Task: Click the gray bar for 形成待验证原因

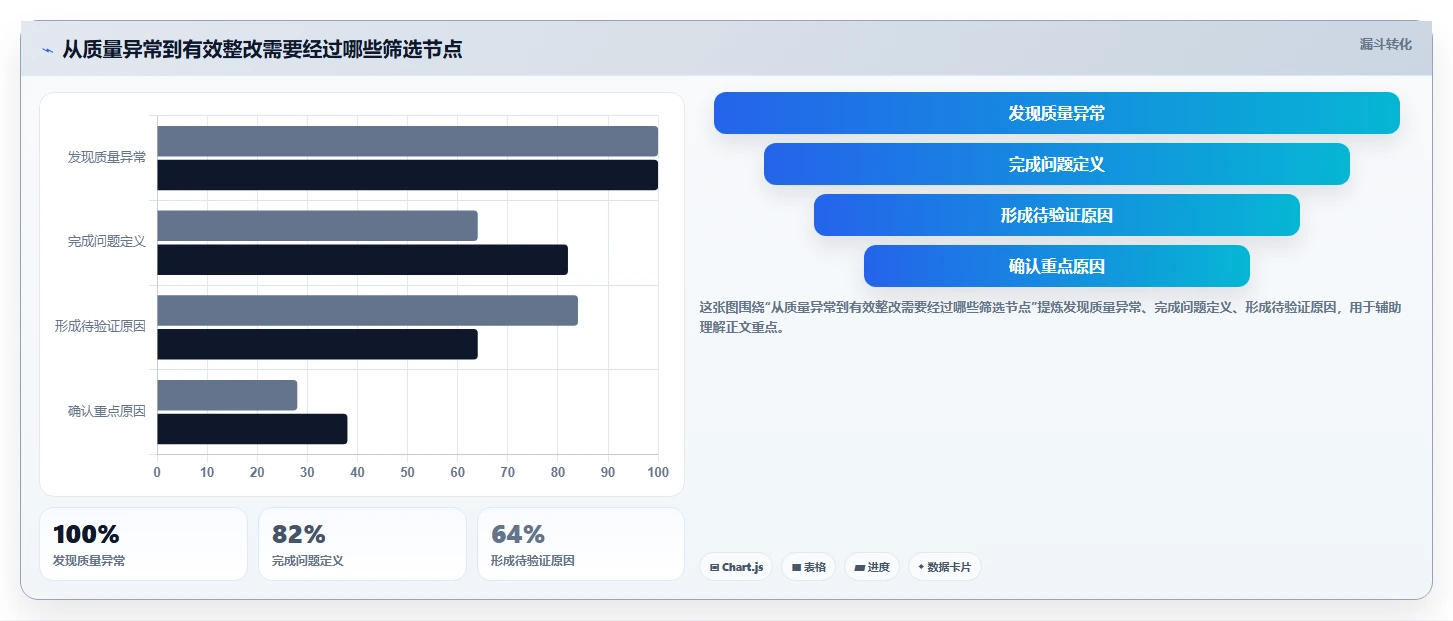Action: pyautogui.click(x=367, y=310)
